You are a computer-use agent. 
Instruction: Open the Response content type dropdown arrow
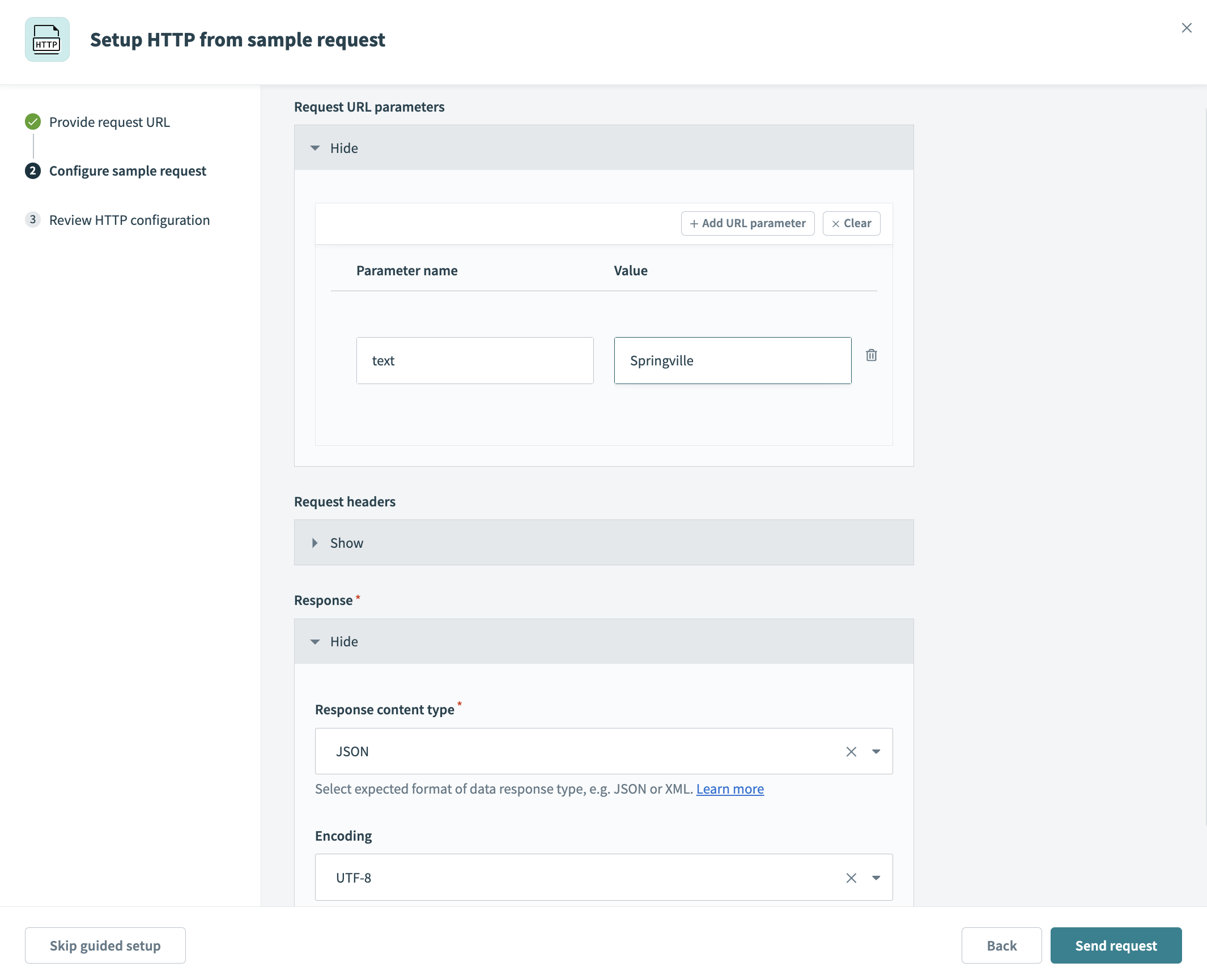[876, 752]
